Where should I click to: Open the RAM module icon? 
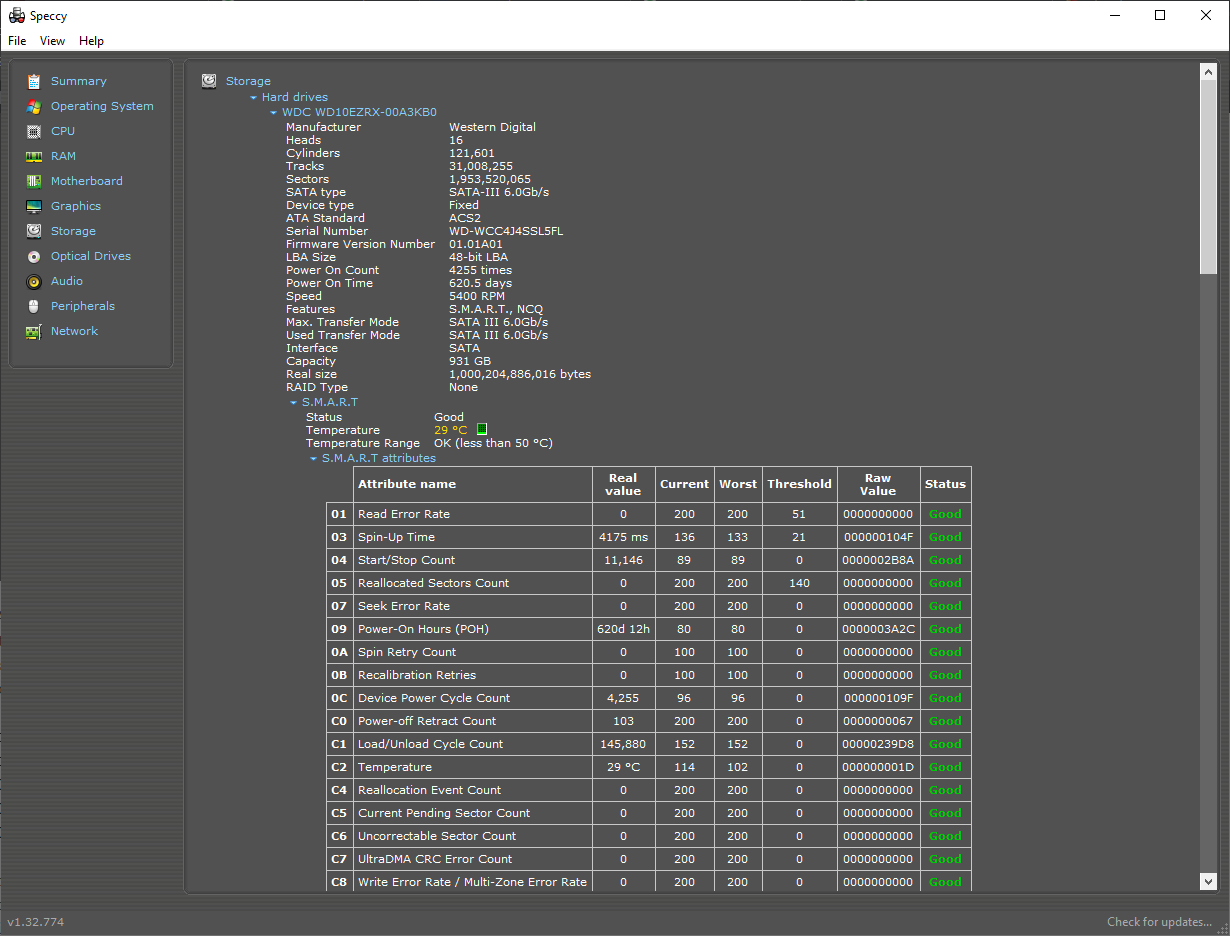pyautogui.click(x=34, y=156)
